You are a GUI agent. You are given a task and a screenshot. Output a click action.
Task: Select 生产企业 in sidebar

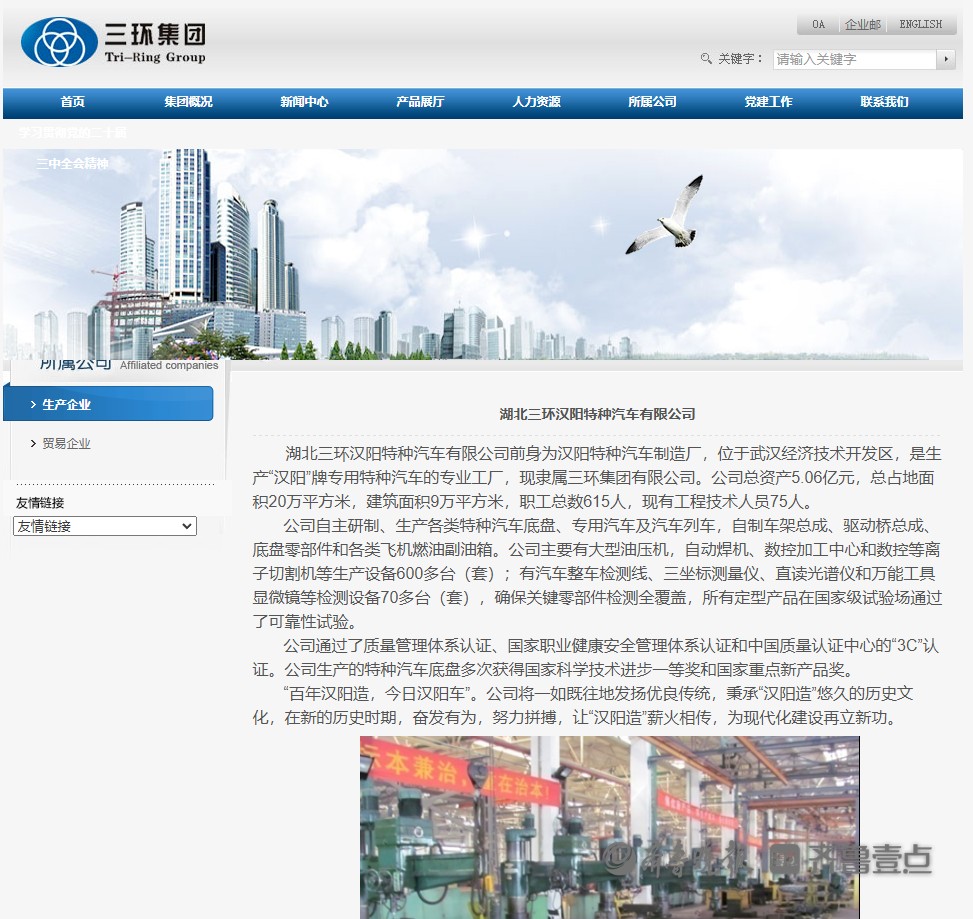click(x=108, y=404)
